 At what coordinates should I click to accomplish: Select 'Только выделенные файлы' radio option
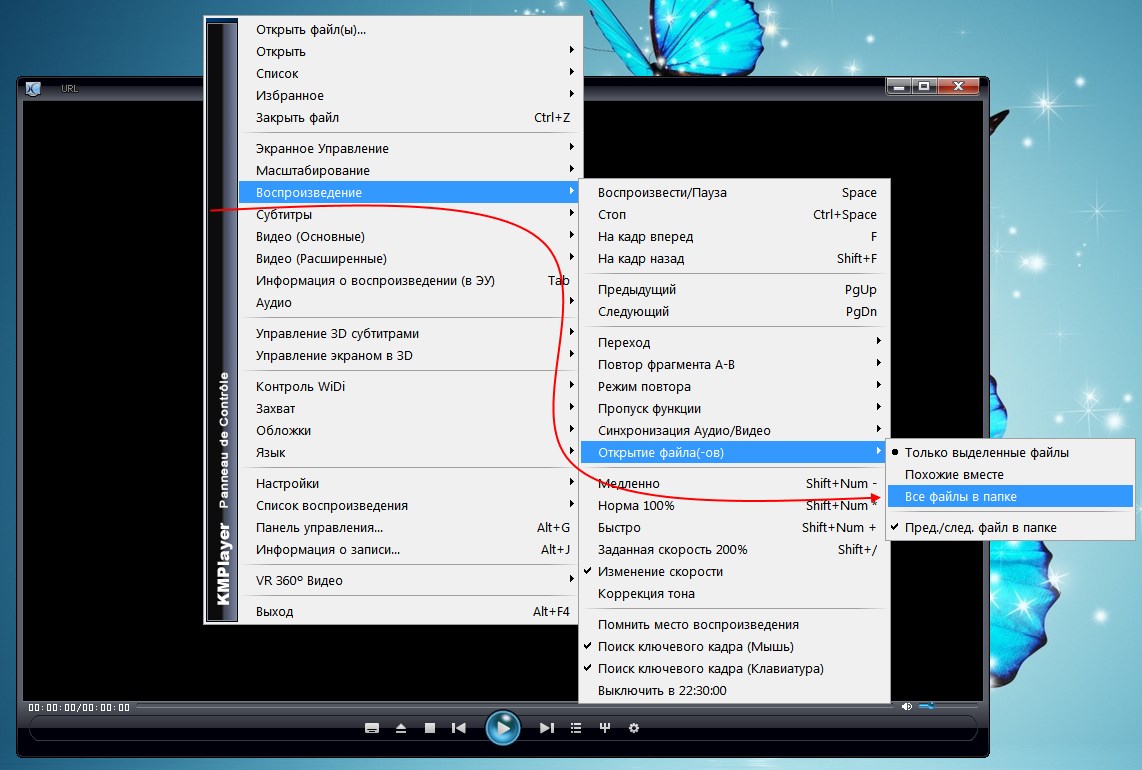[986, 453]
